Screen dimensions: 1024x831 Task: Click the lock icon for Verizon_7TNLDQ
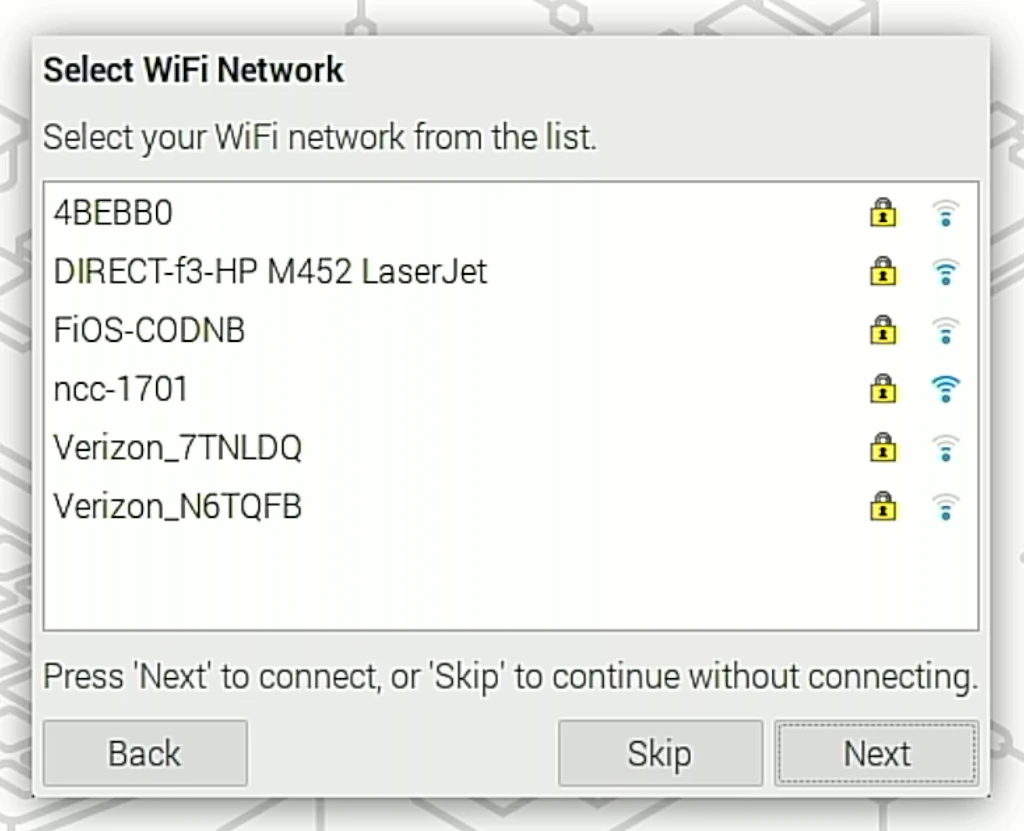[883, 448]
